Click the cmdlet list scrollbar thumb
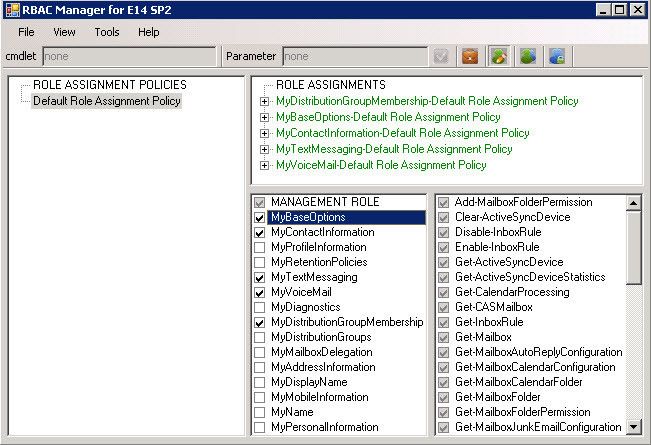 coord(634,247)
